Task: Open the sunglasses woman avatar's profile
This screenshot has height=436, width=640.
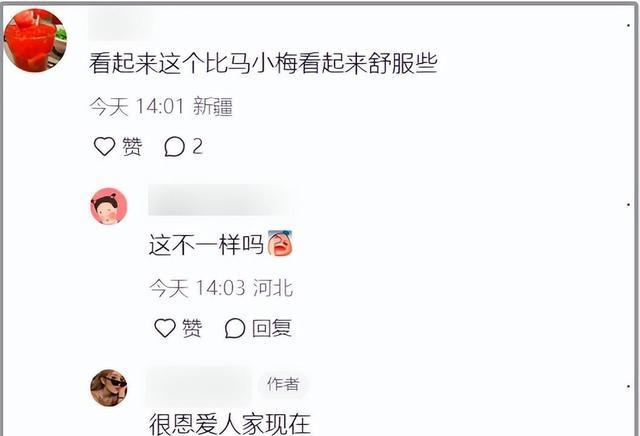Action: (109, 388)
